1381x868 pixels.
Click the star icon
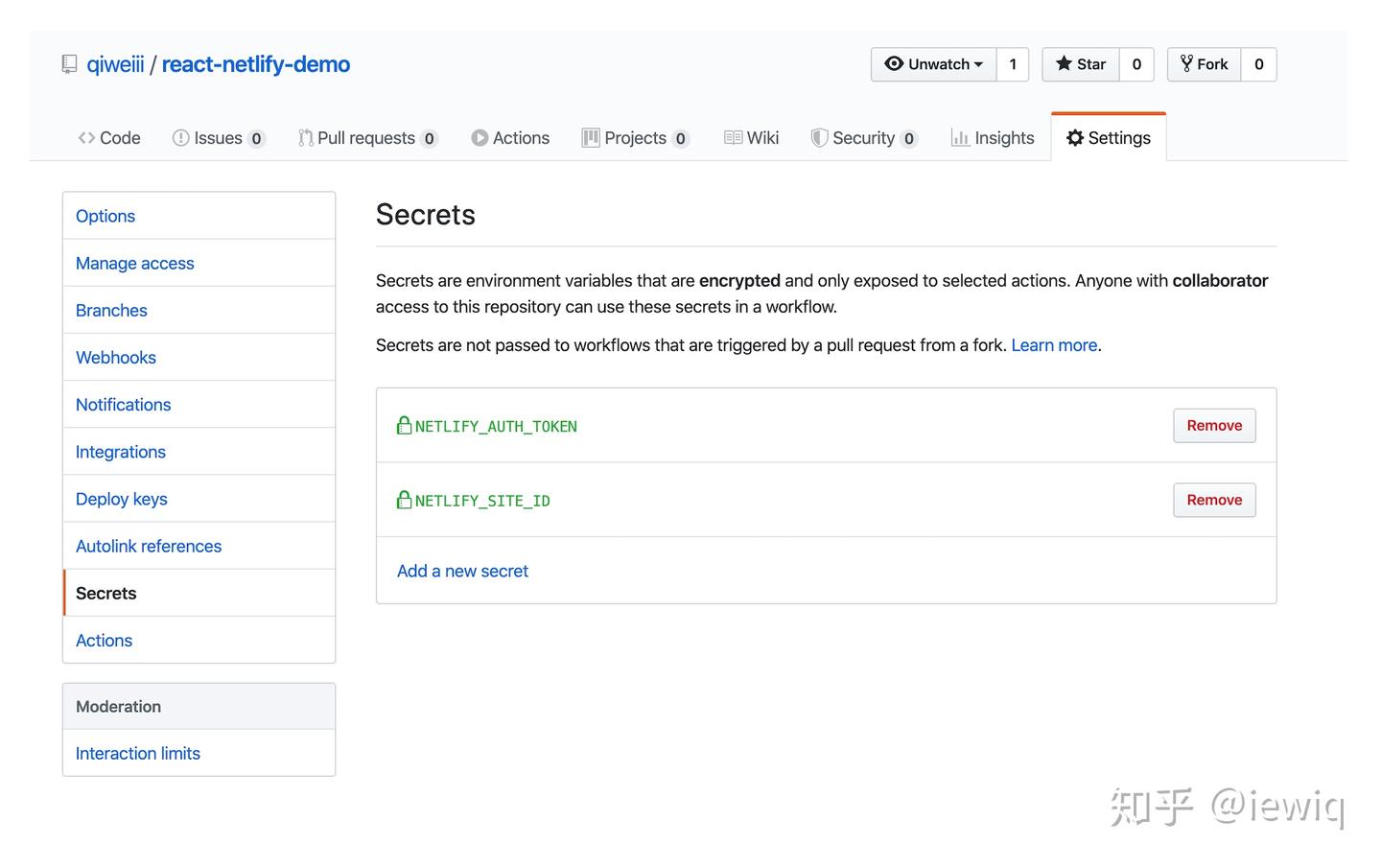[1064, 63]
